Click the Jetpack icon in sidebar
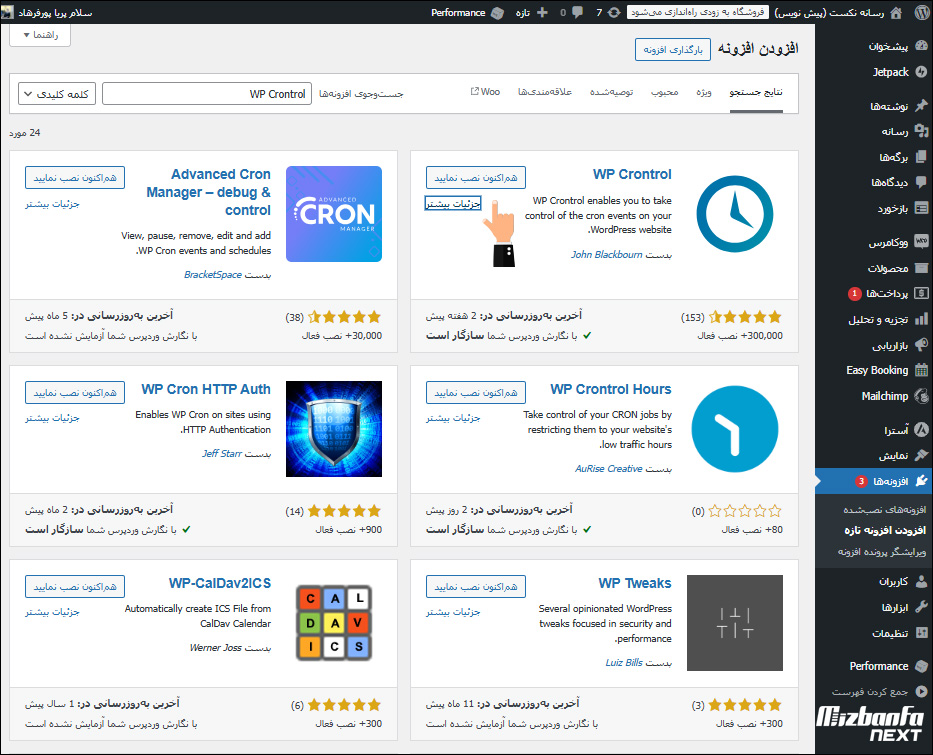 point(921,72)
